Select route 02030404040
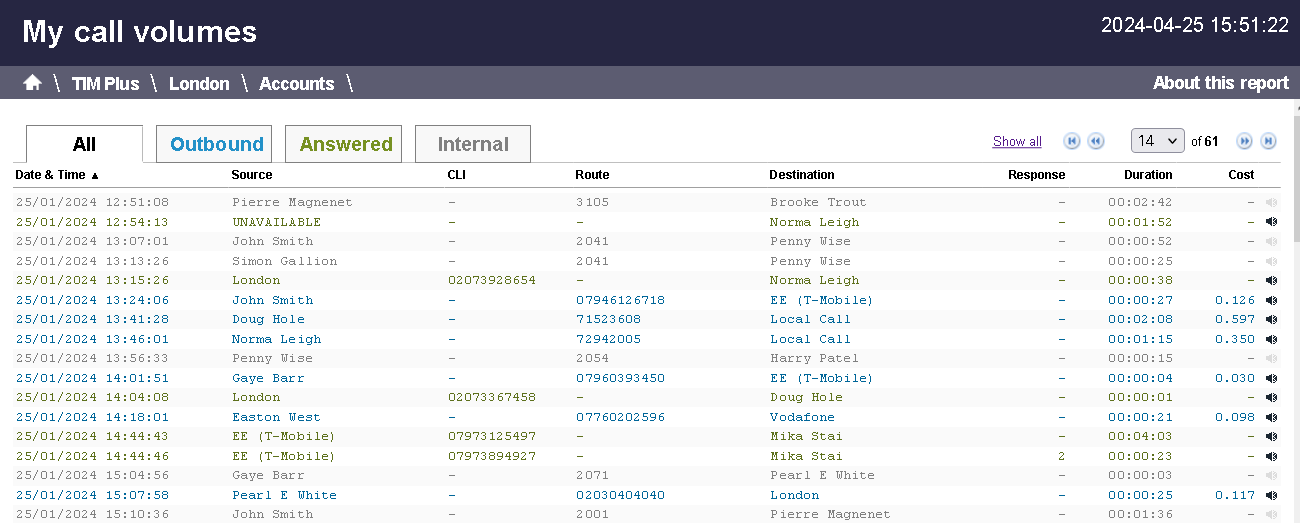 (x=620, y=495)
